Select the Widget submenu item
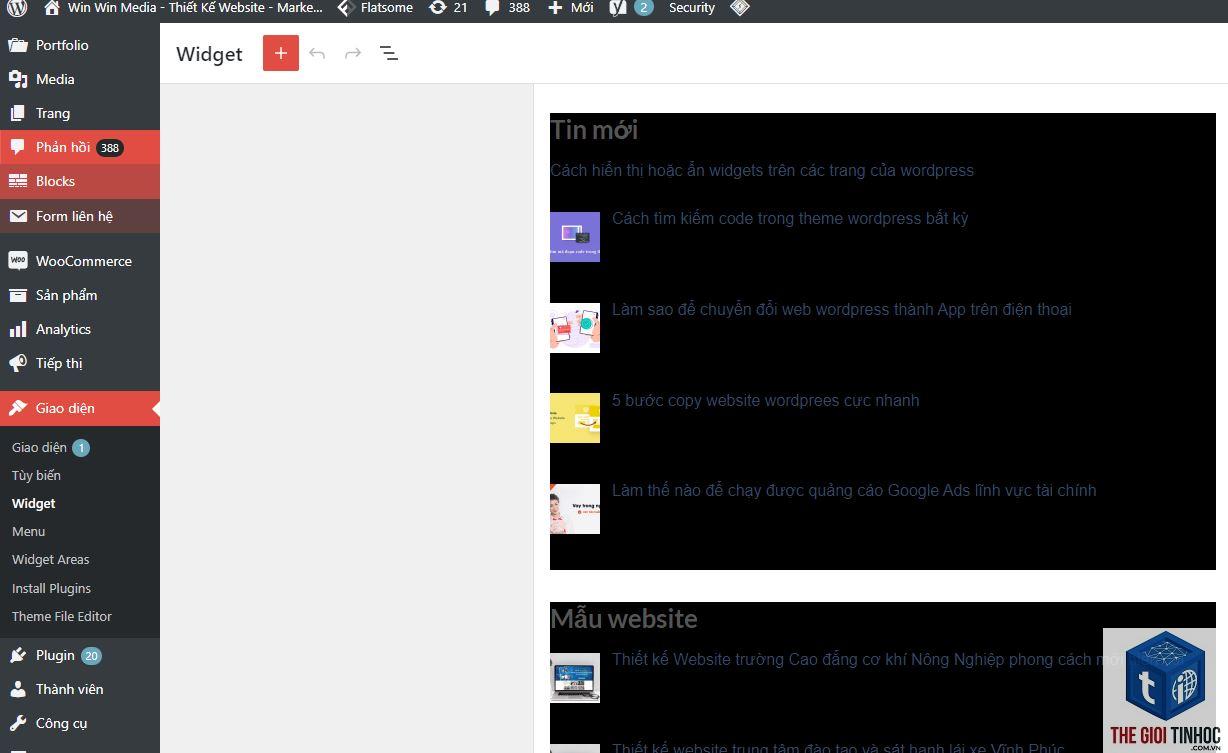Screen dimensions: 1228x753 click(34, 503)
